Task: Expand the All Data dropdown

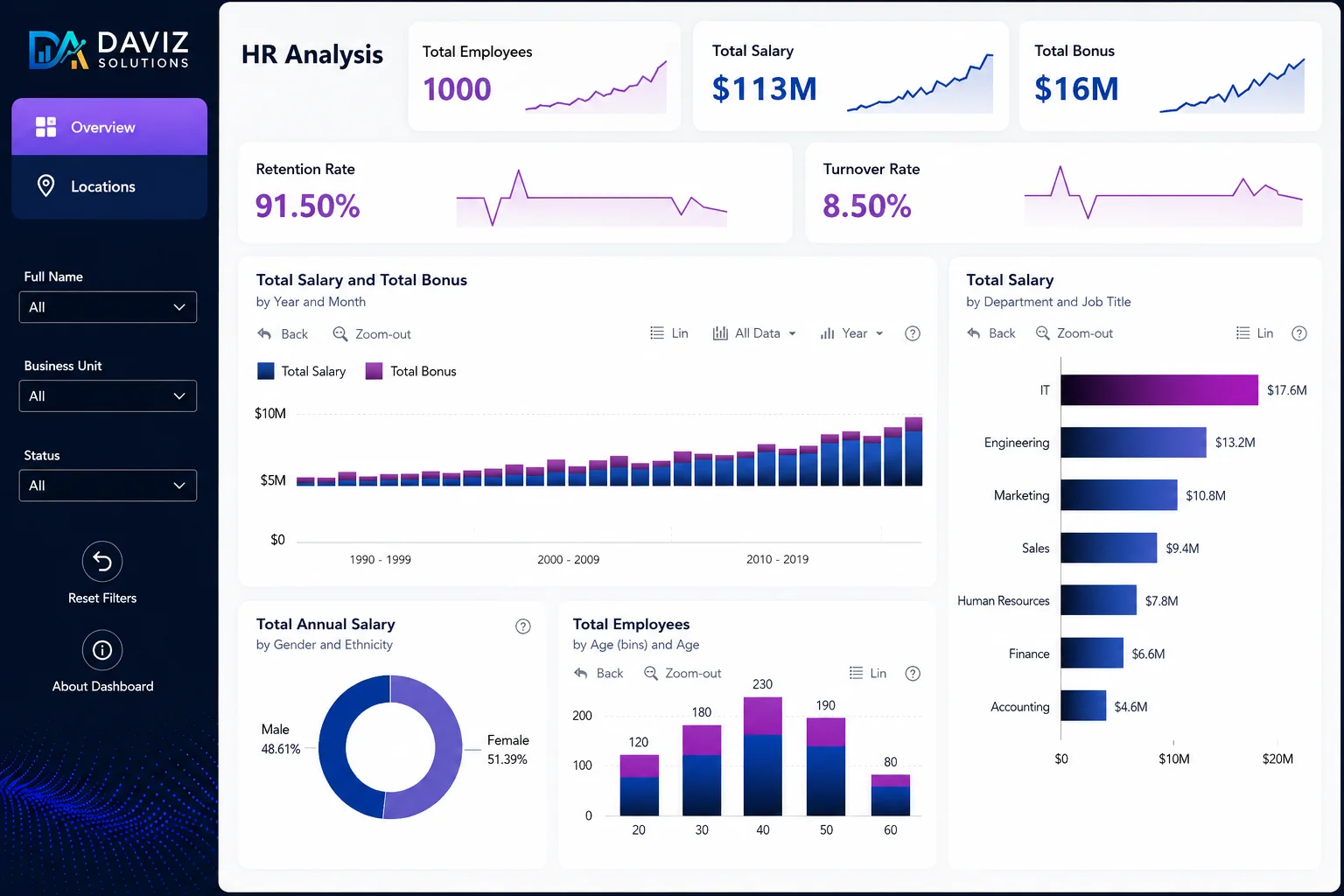Action: tap(755, 333)
